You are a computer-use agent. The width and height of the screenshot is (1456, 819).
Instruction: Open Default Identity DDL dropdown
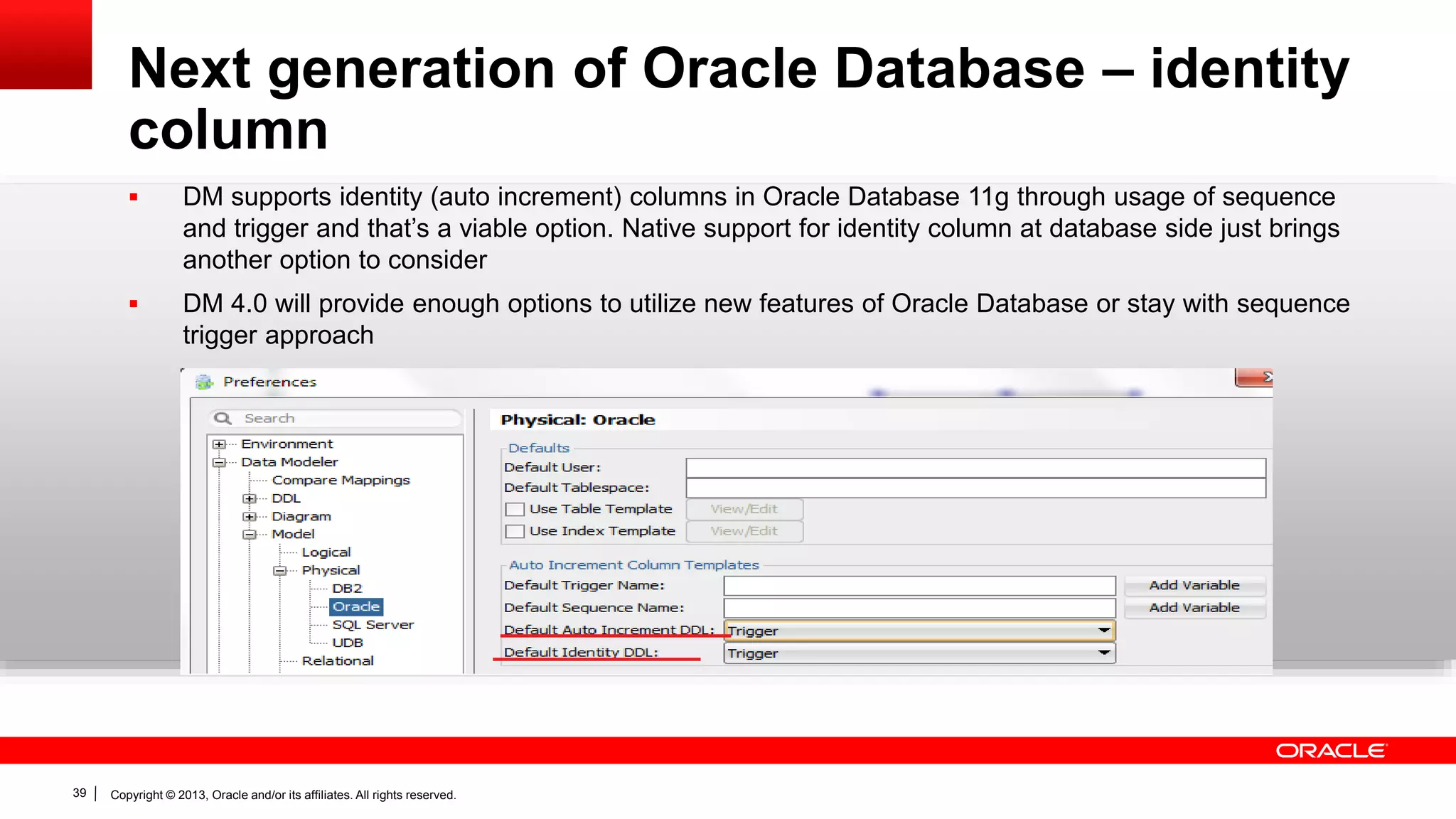click(919, 653)
